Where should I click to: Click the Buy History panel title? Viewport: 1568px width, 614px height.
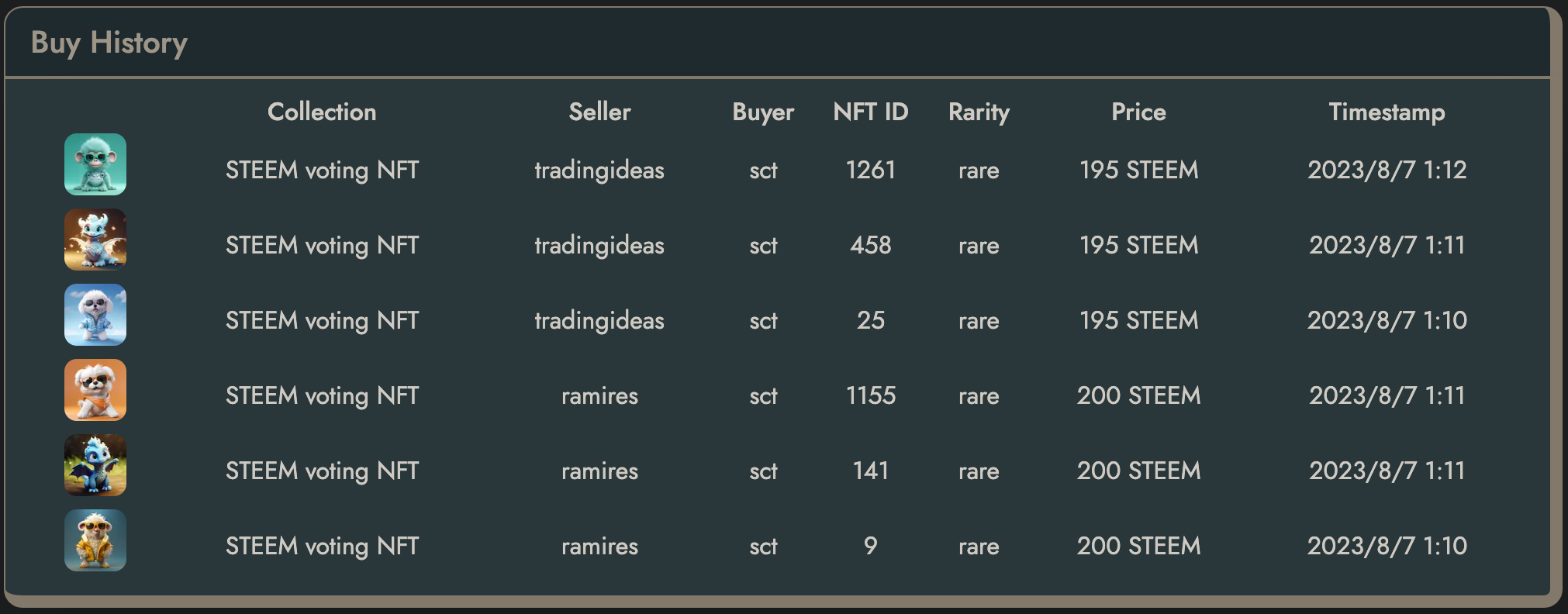[x=109, y=43]
